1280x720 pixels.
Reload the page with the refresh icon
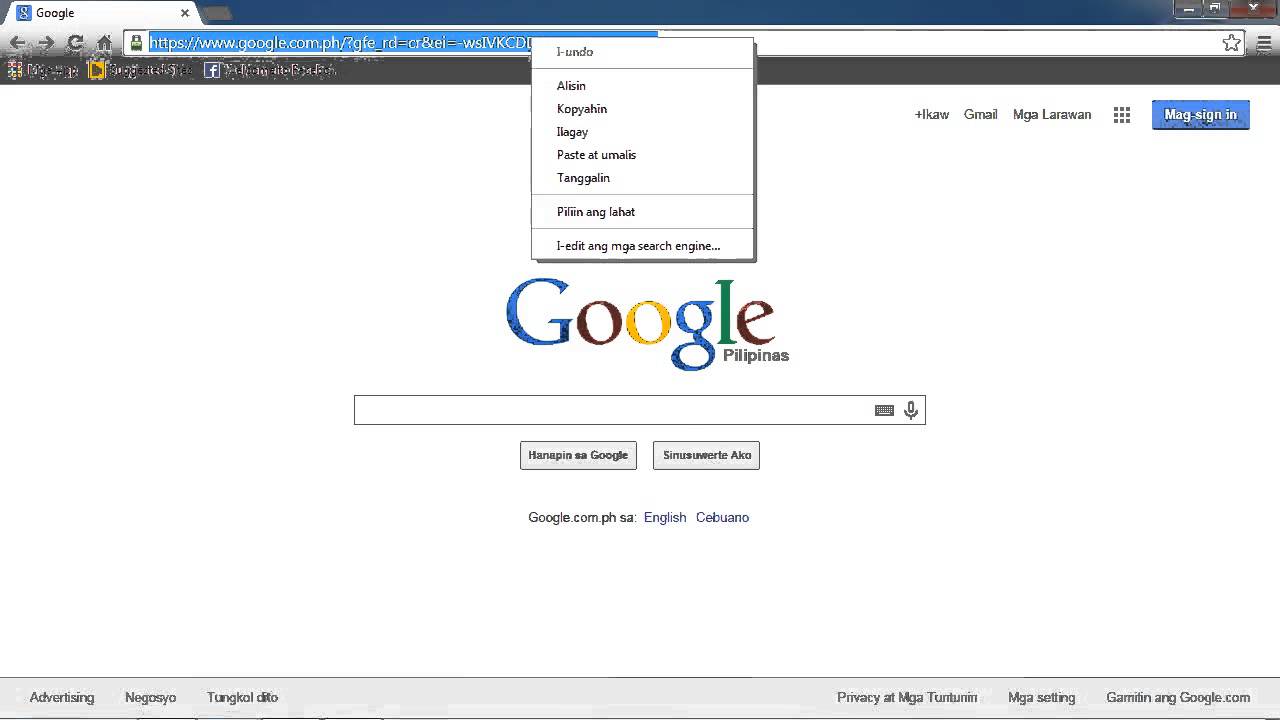point(75,43)
